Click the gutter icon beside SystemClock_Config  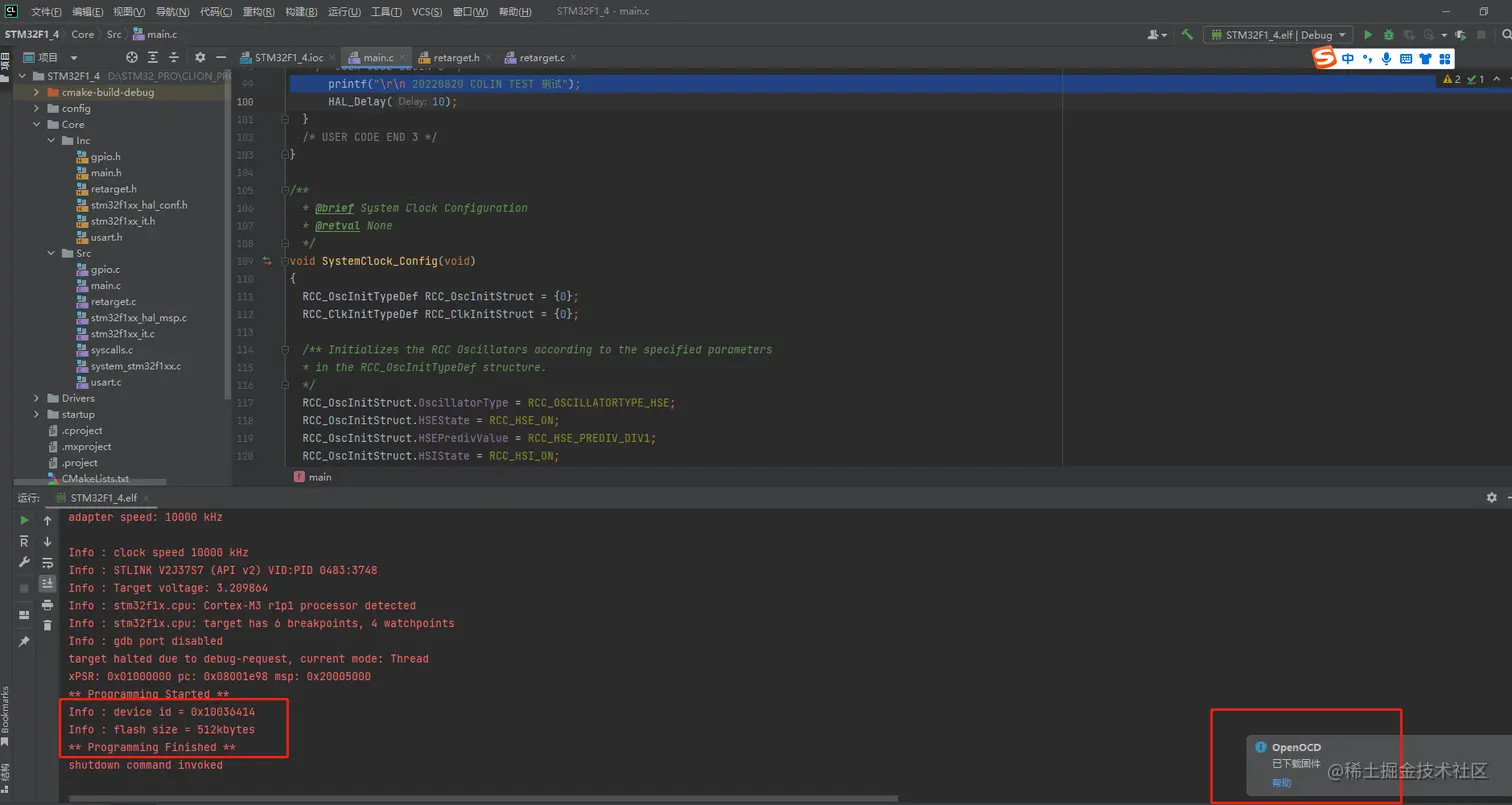coord(267,261)
